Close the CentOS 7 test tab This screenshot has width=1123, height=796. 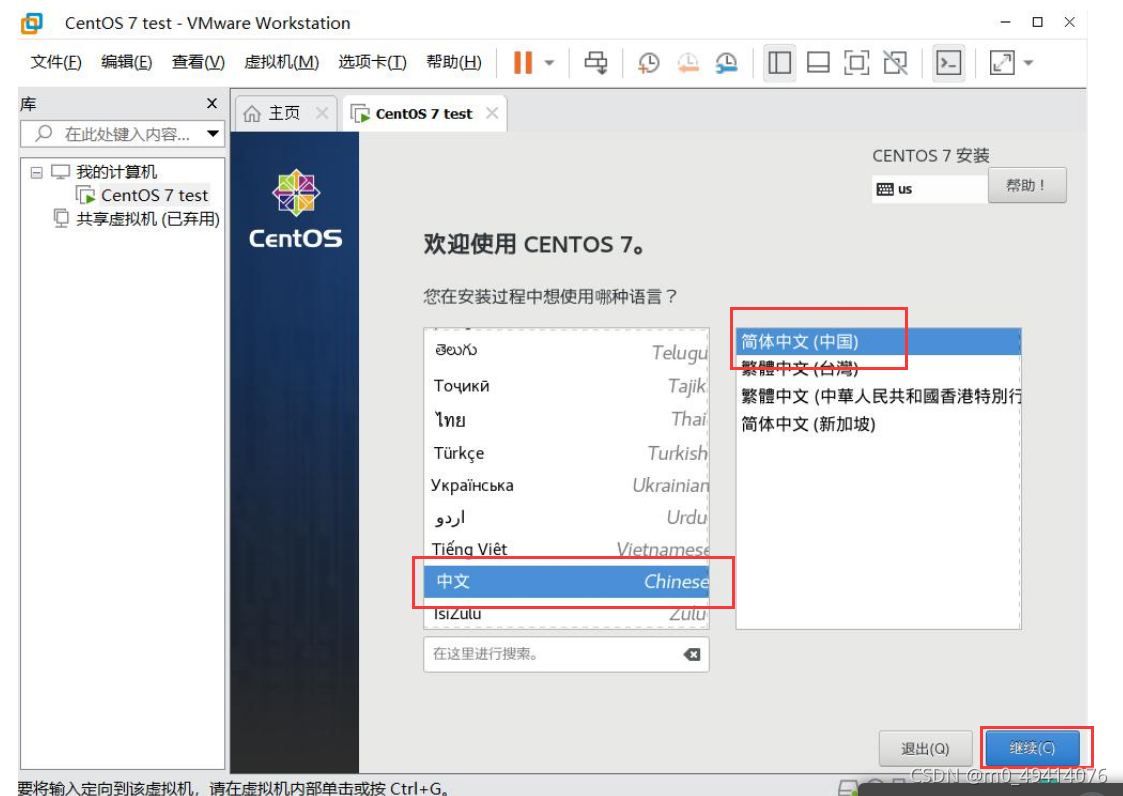pyautogui.click(x=492, y=113)
